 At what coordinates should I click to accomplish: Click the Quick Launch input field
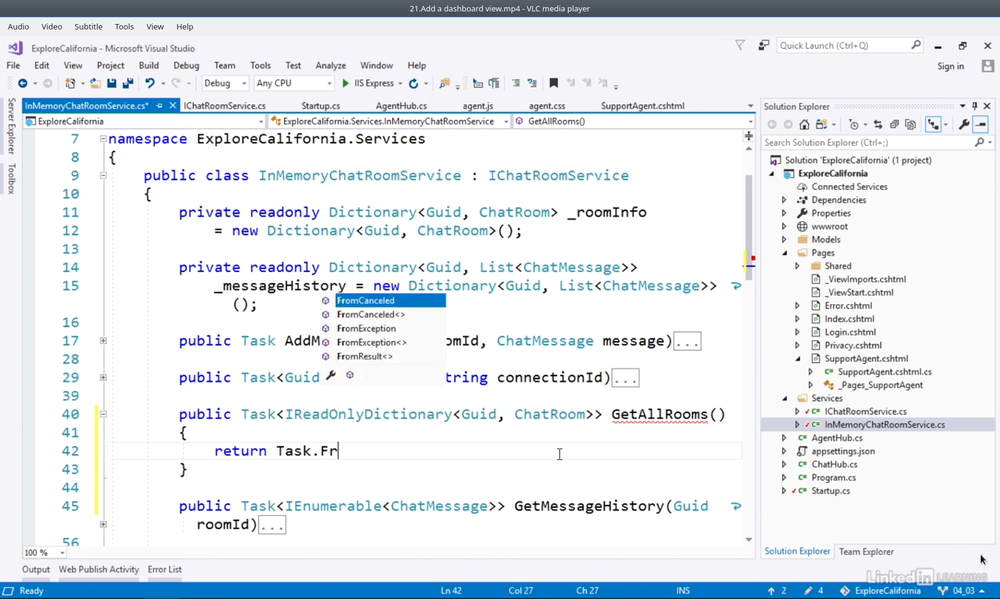(x=843, y=45)
